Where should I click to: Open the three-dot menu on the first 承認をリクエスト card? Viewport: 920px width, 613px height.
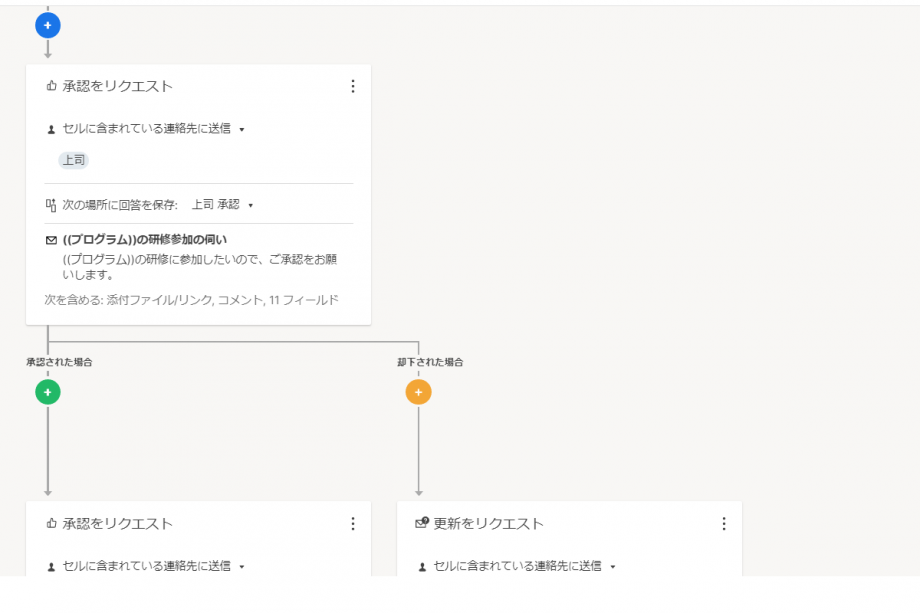pyautogui.click(x=352, y=87)
